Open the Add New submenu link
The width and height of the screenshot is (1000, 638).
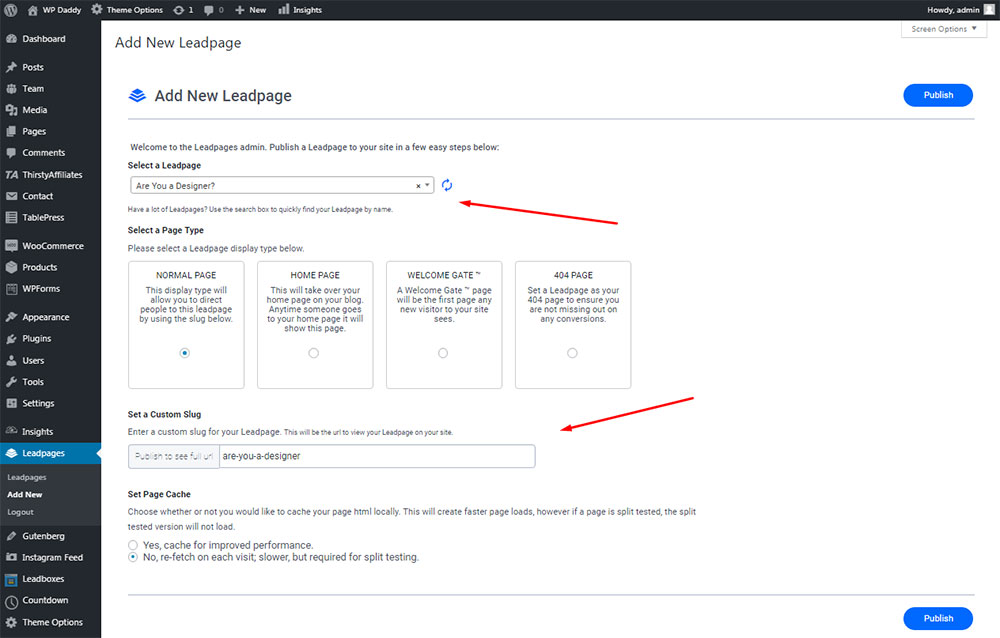pos(25,494)
